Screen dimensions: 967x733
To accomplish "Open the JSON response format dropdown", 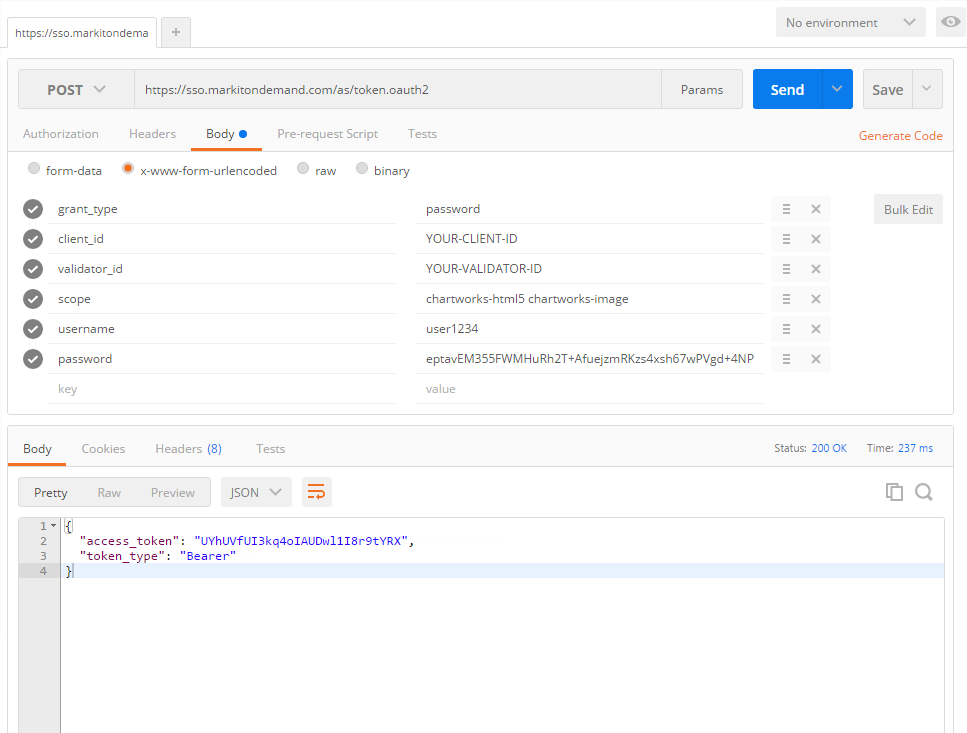I will pyautogui.click(x=256, y=492).
